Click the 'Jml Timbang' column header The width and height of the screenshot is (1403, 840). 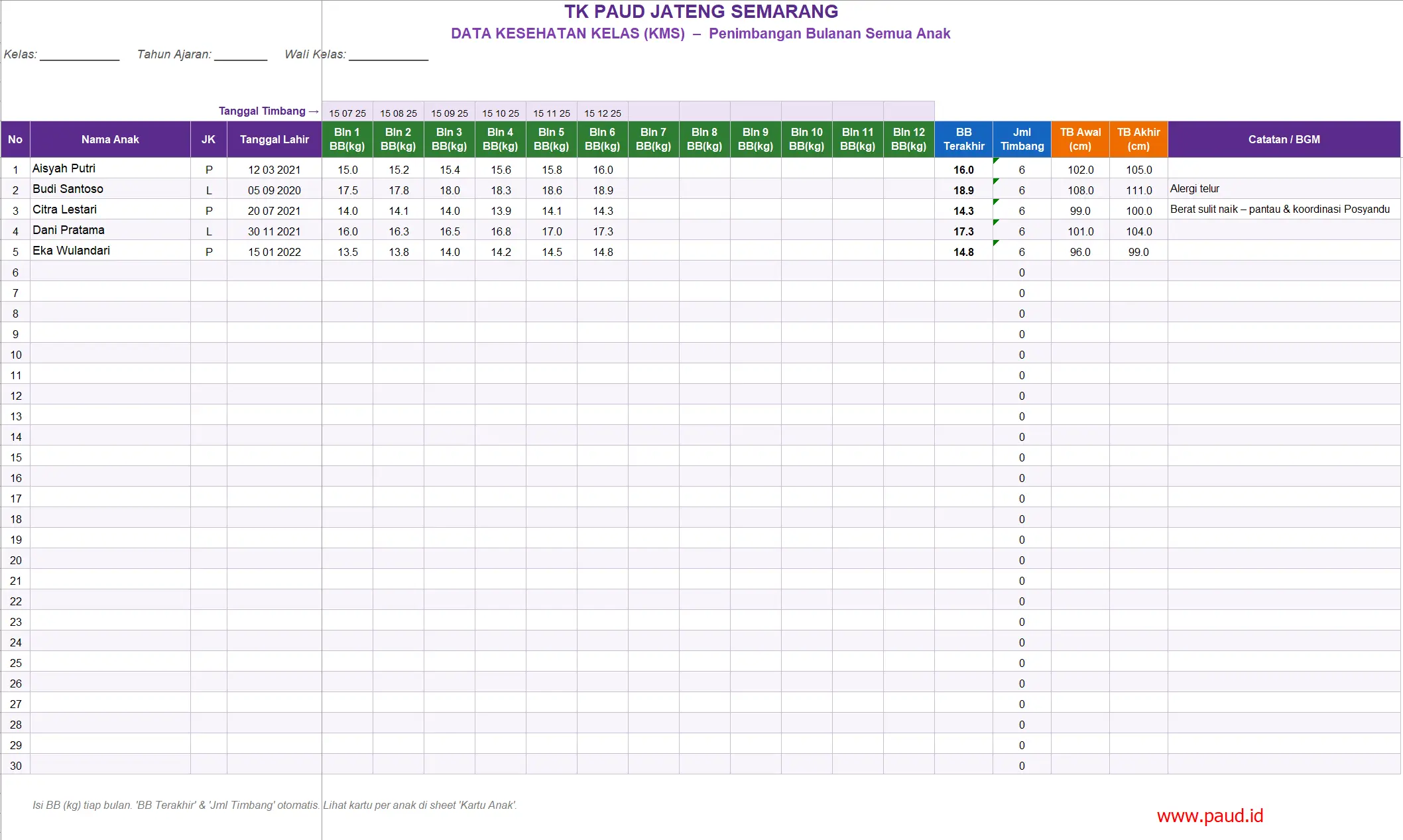coord(1022,139)
